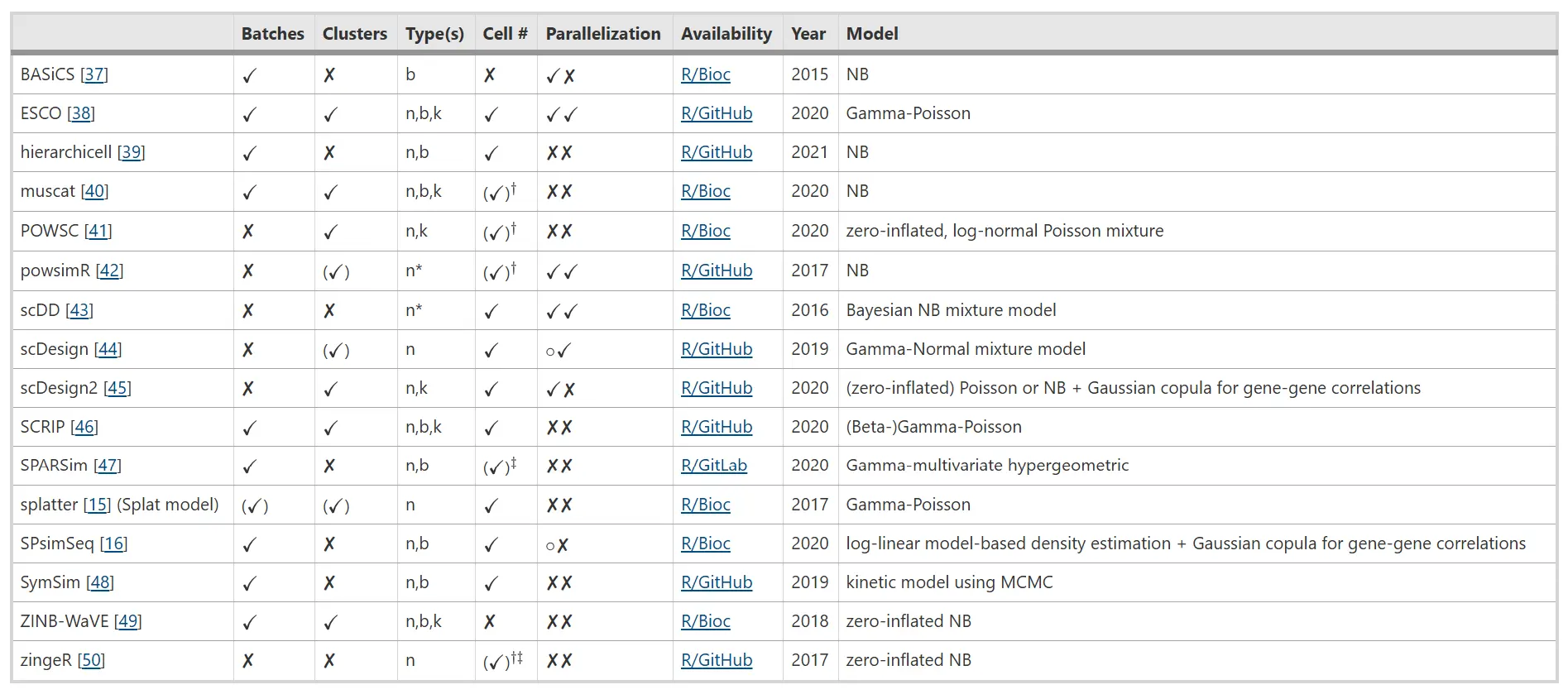Open reference 40 next to muscat

(x=94, y=191)
